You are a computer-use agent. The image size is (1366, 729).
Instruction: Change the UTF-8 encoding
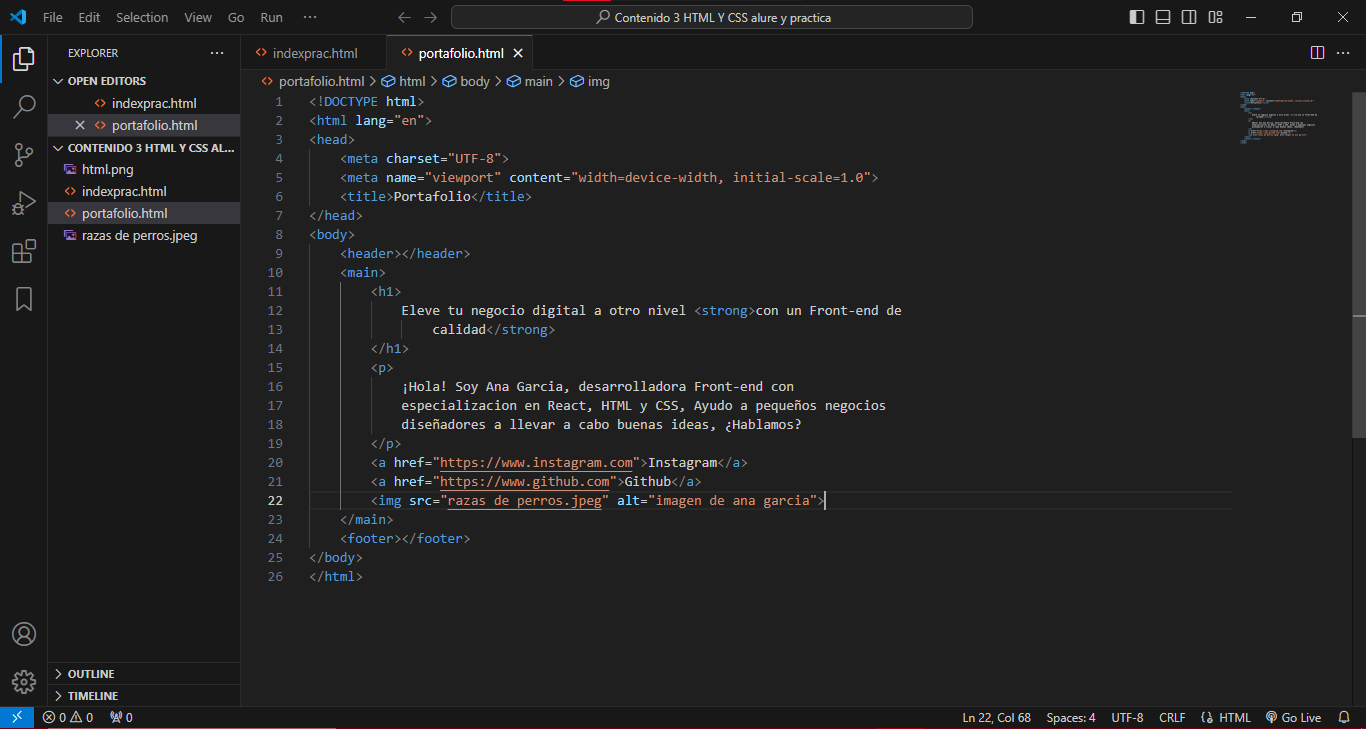1127,717
